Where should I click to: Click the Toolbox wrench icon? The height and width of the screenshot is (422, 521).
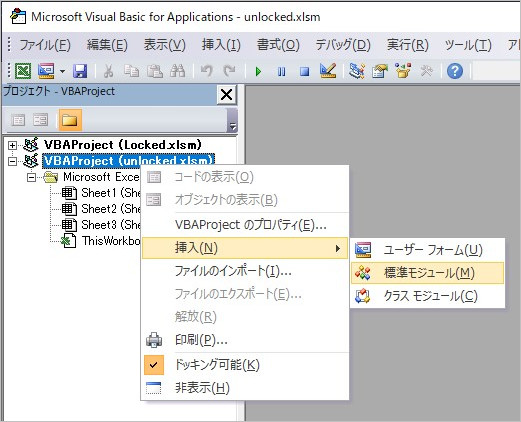pos(426,71)
